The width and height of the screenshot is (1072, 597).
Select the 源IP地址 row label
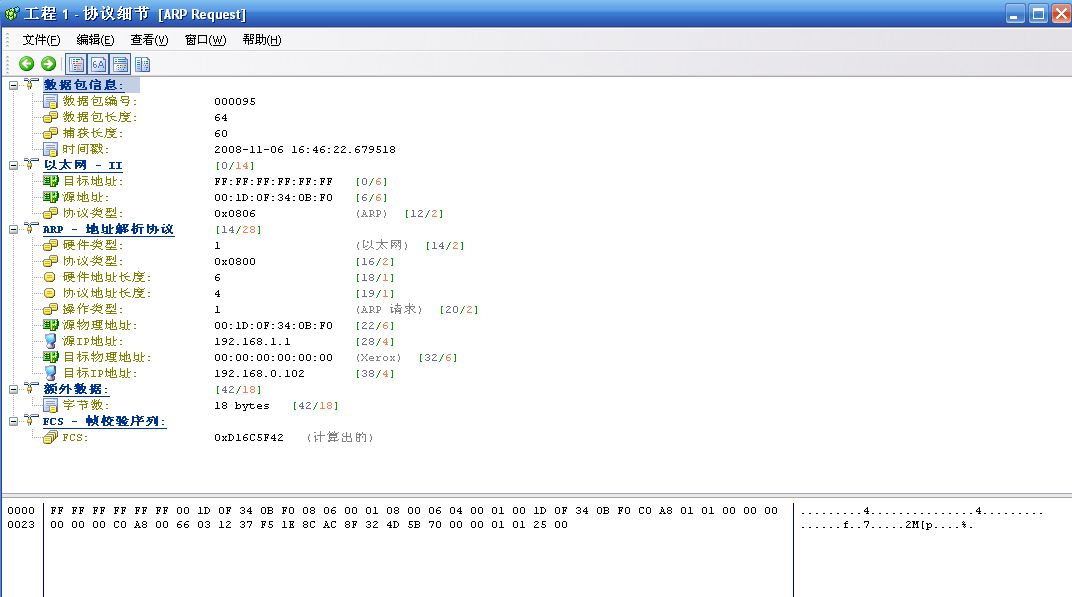[92, 341]
